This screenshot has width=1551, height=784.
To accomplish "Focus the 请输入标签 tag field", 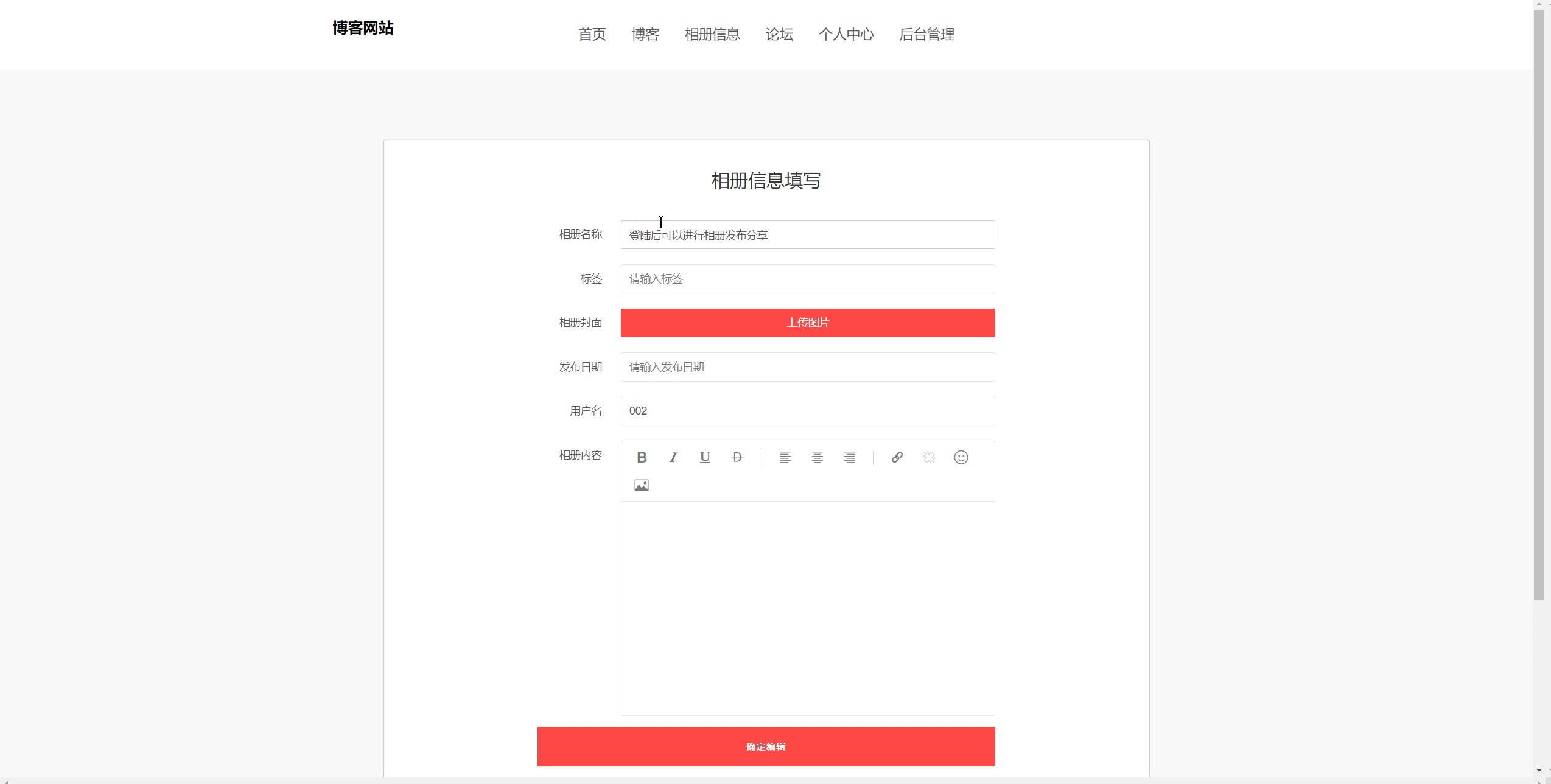I will [x=808, y=279].
